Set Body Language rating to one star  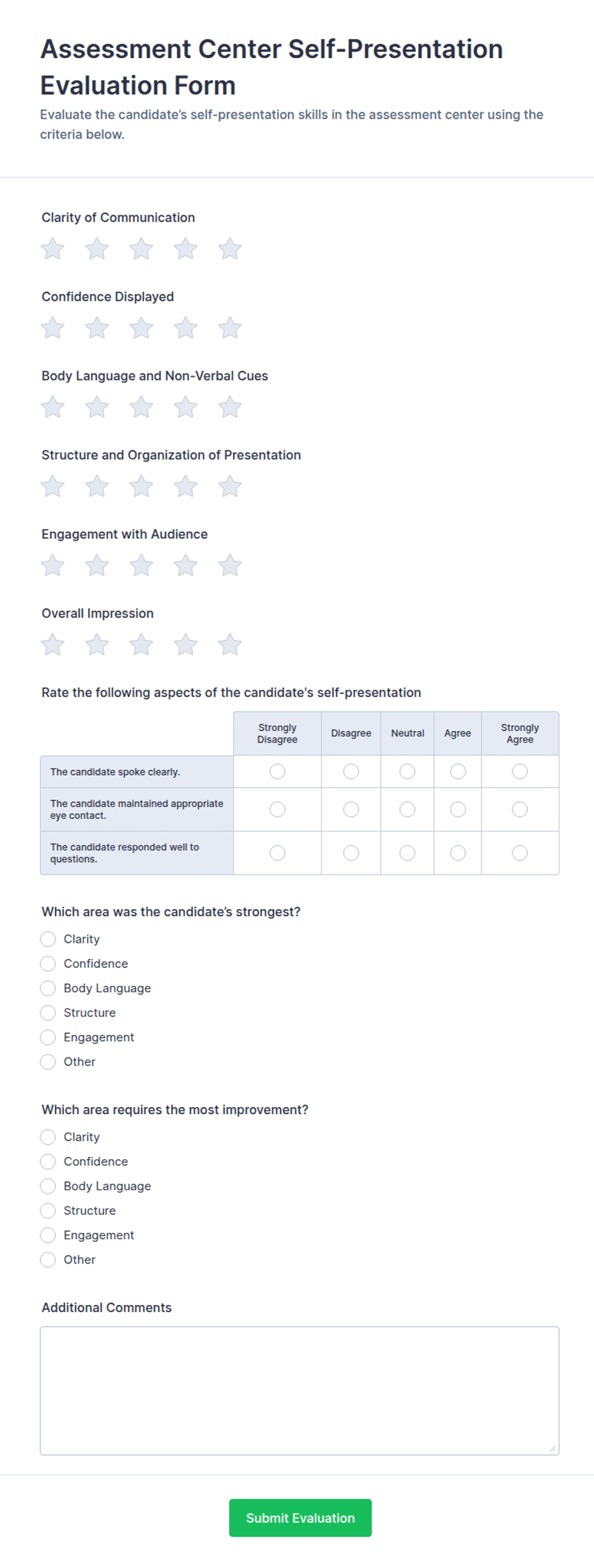tap(52, 407)
